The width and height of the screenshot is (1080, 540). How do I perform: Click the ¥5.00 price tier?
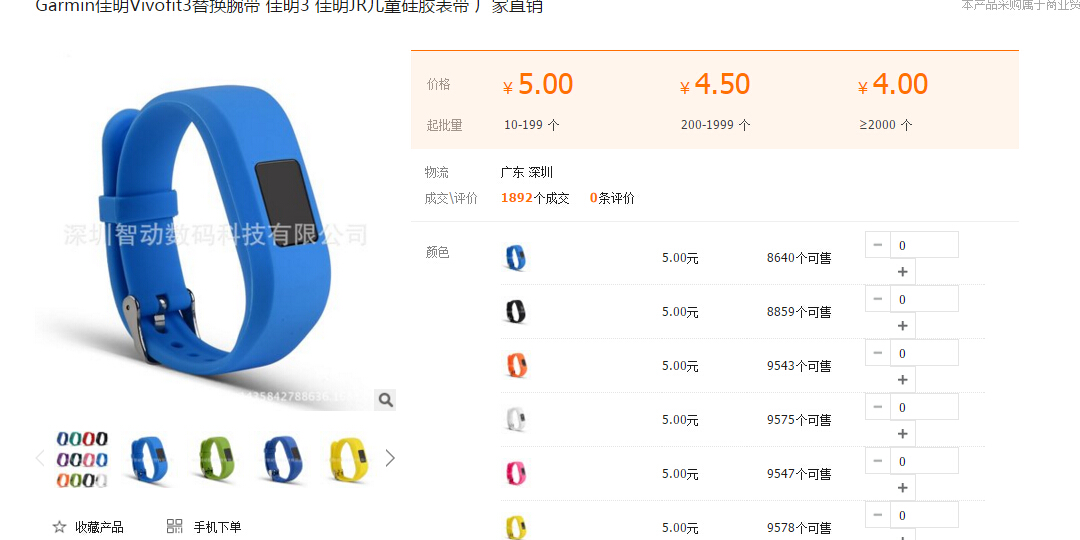point(538,85)
